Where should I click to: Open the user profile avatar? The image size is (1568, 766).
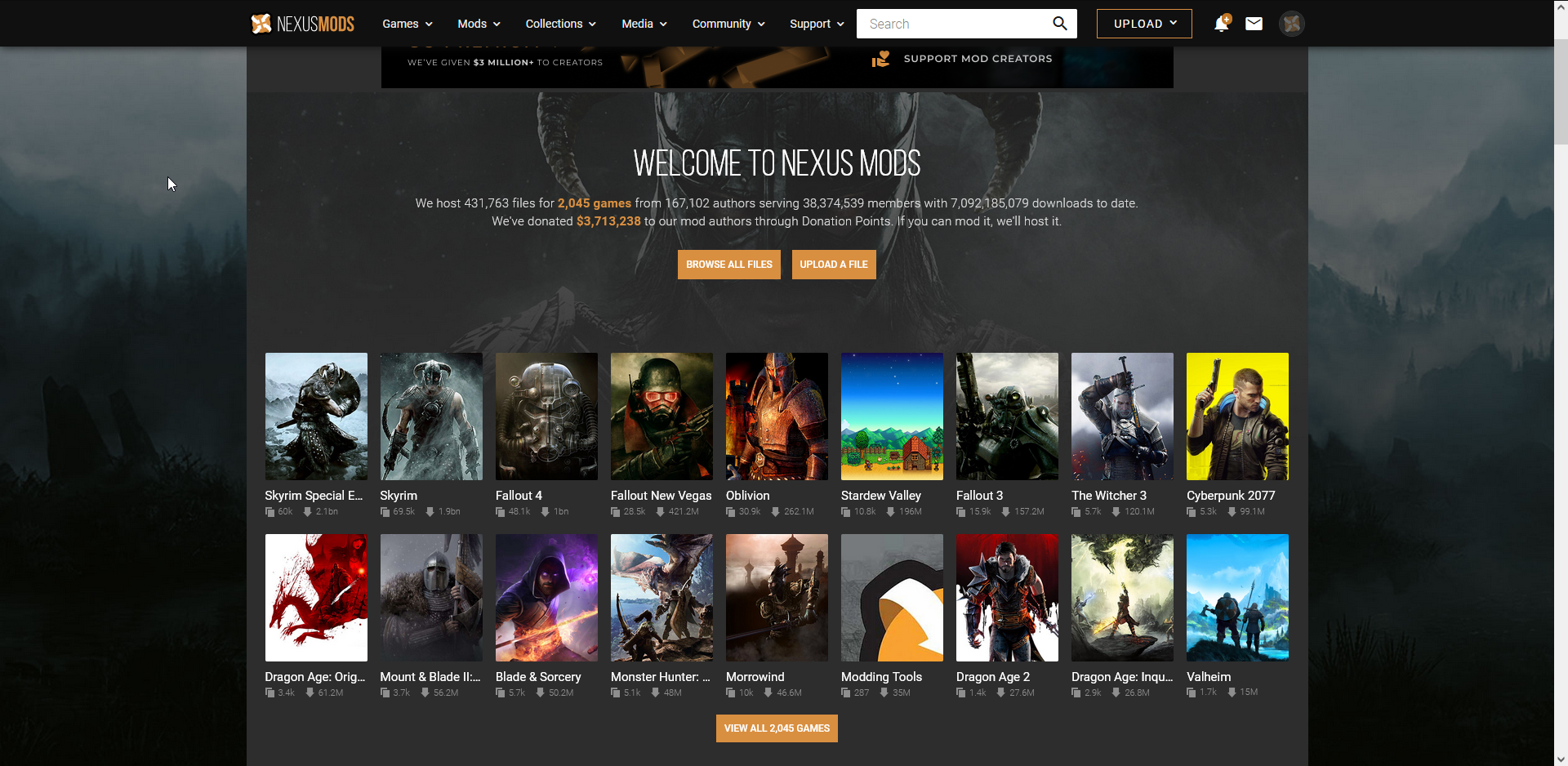pos(1291,24)
